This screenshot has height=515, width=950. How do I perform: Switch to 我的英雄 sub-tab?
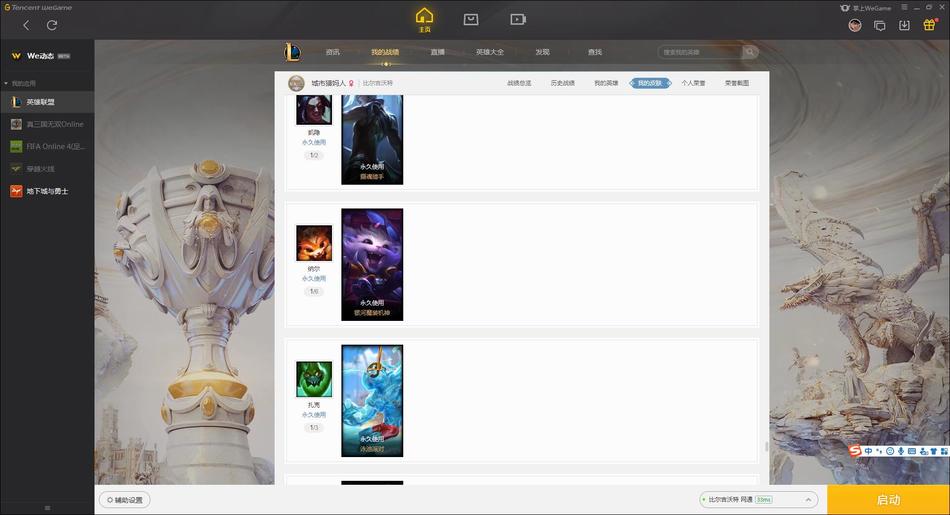click(x=606, y=83)
